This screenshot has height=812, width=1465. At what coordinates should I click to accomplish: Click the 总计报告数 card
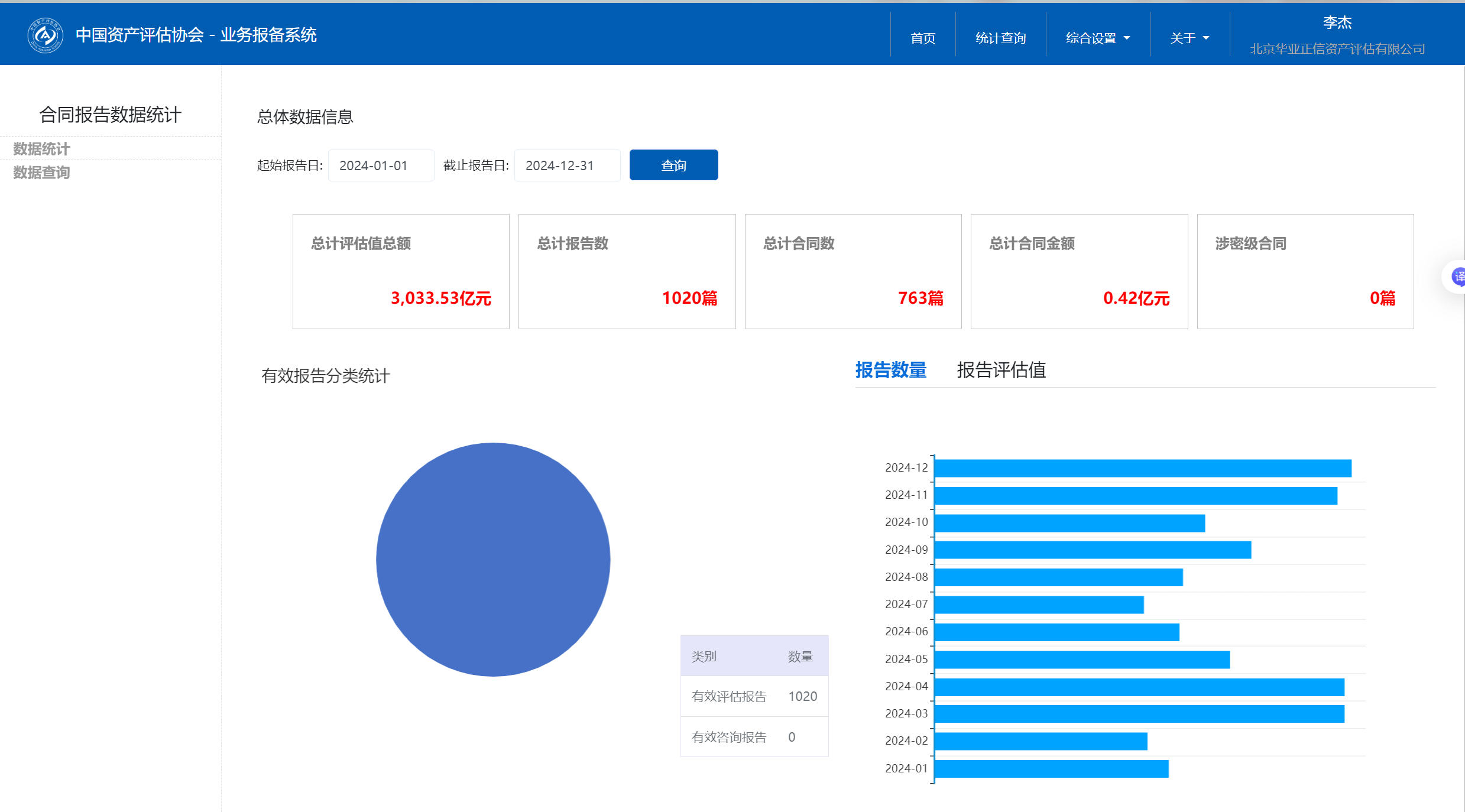pos(627,271)
